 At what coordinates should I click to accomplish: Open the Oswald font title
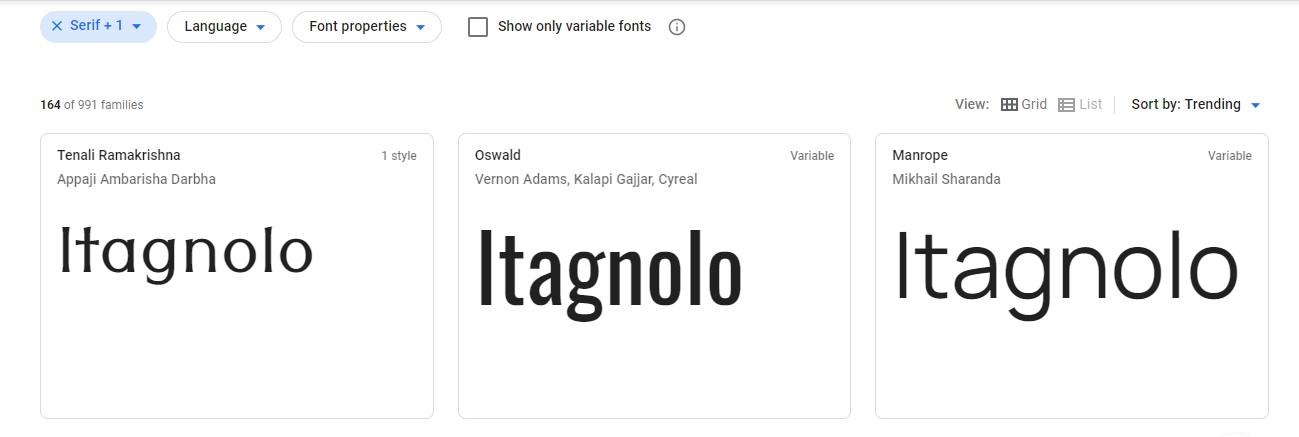coord(498,155)
